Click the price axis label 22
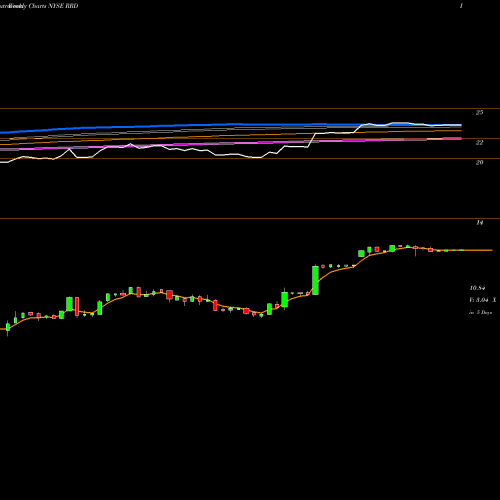The width and height of the screenshot is (500, 500). point(479,143)
